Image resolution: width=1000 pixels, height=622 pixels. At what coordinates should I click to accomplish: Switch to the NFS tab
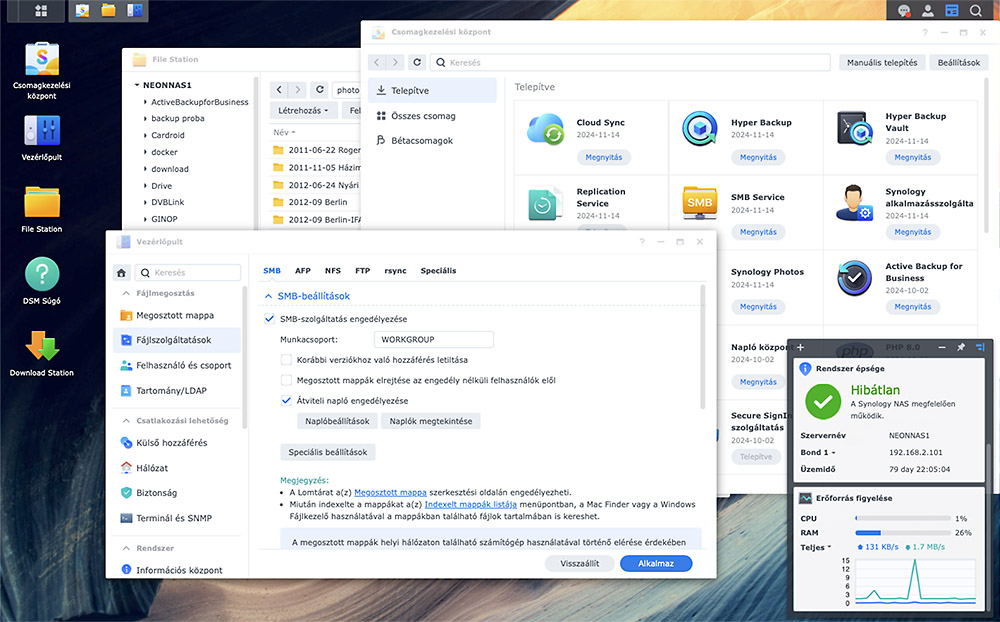pos(332,271)
